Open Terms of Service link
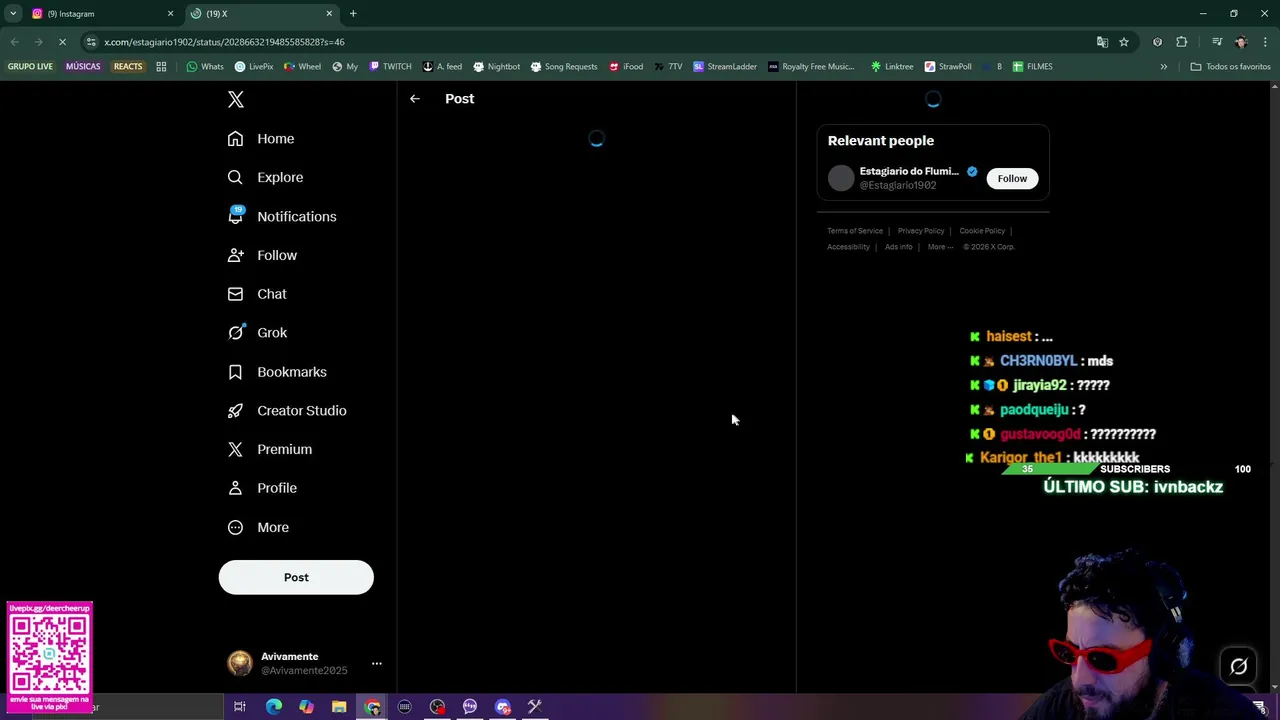 click(855, 231)
